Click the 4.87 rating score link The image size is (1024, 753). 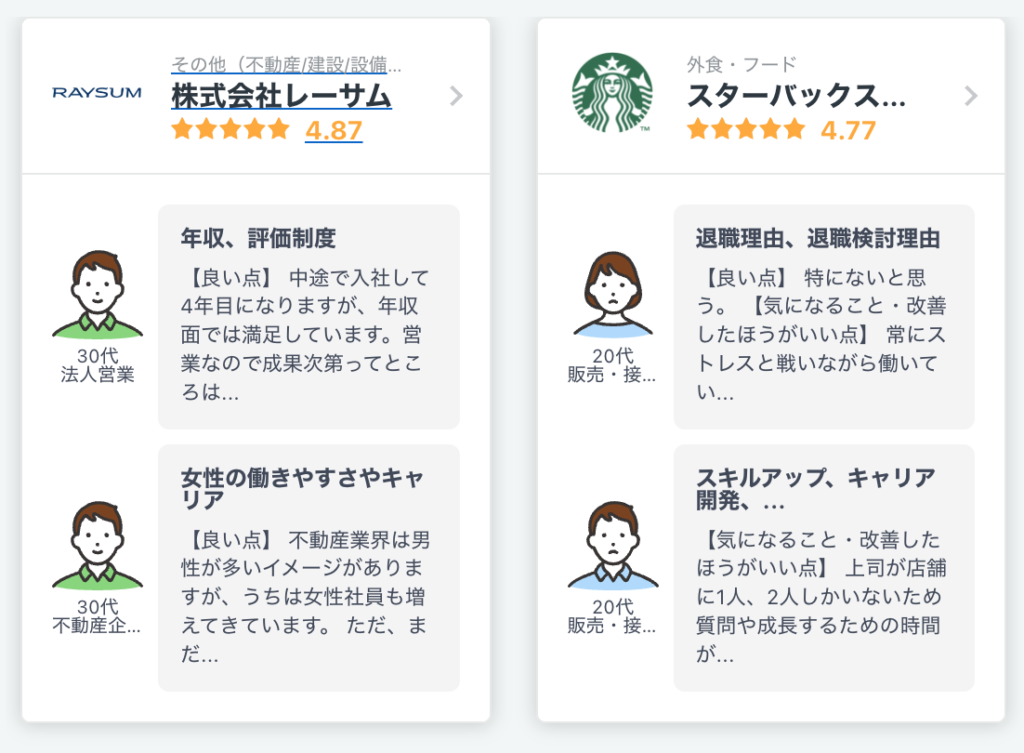334,130
